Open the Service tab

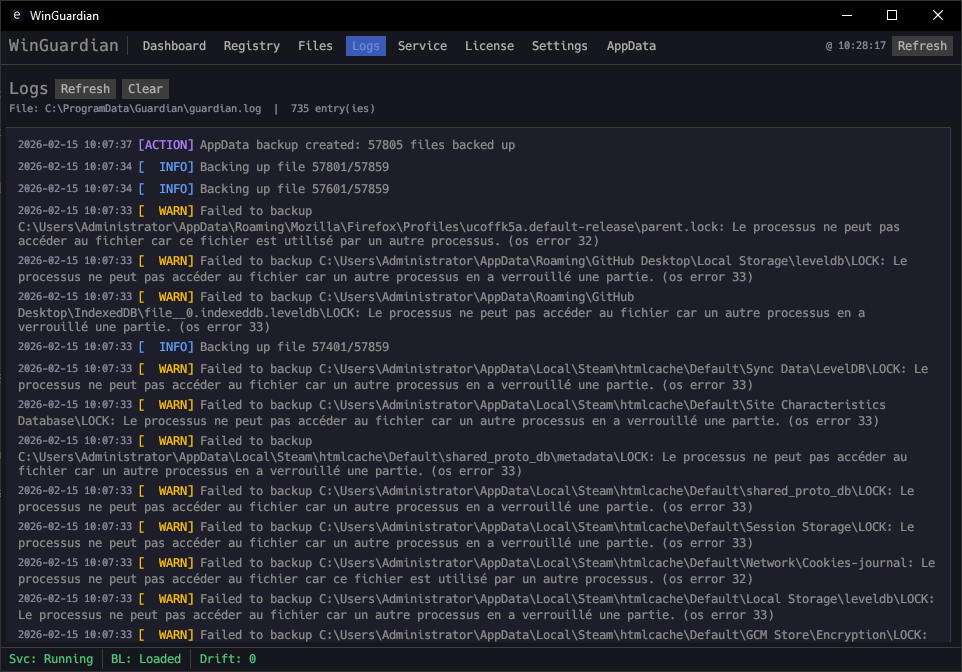(x=422, y=46)
